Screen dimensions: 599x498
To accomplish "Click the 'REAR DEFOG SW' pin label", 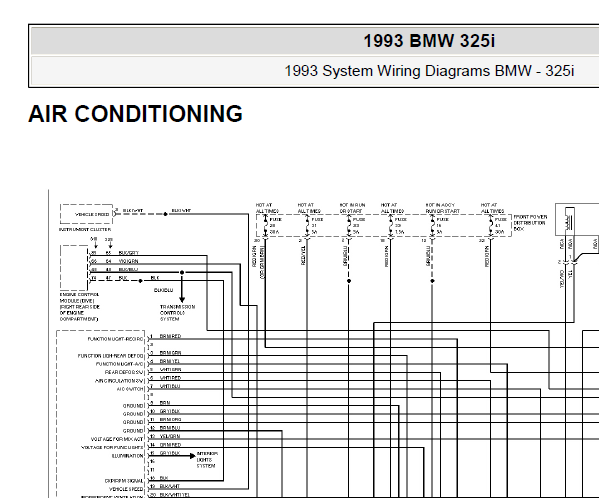I will (x=124, y=372).
